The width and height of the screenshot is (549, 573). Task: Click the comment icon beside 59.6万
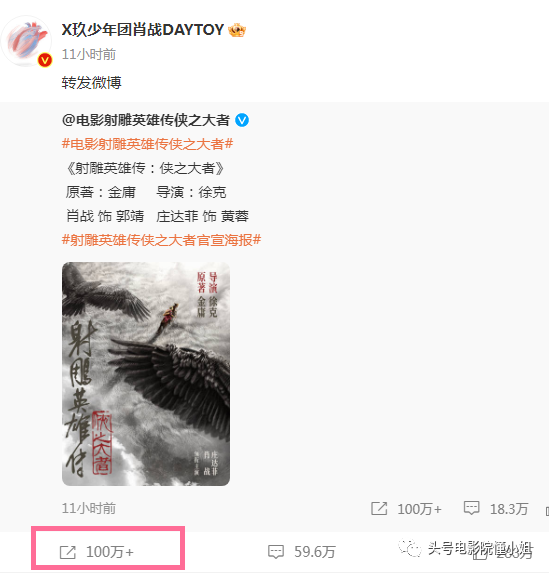[x=276, y=552]
